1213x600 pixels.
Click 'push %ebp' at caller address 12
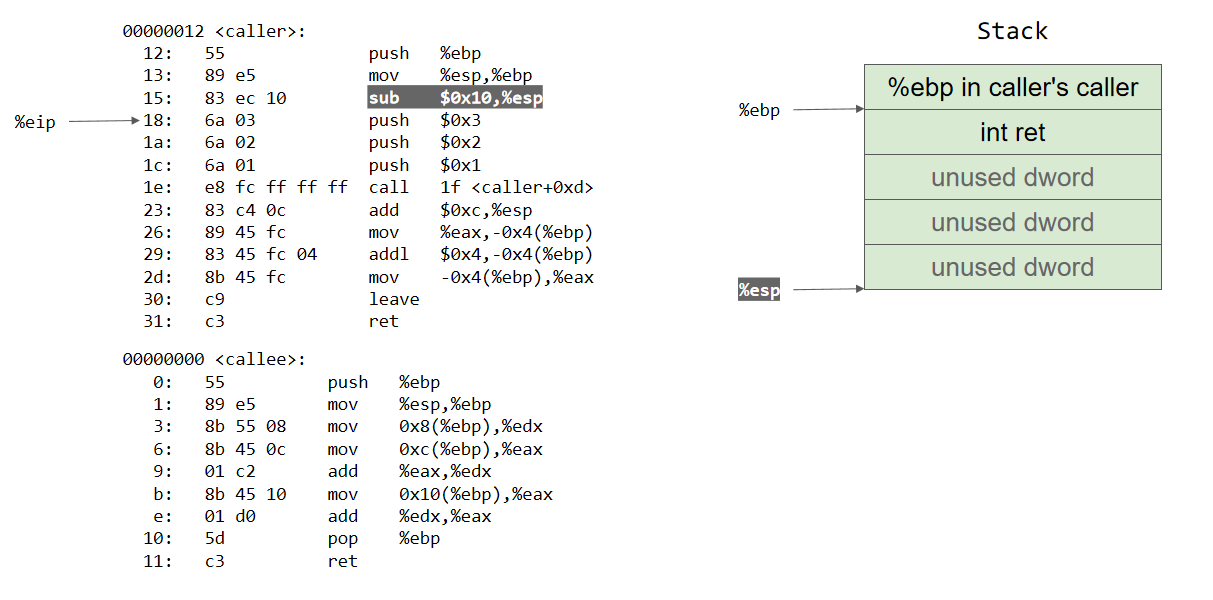click(425, 53)
